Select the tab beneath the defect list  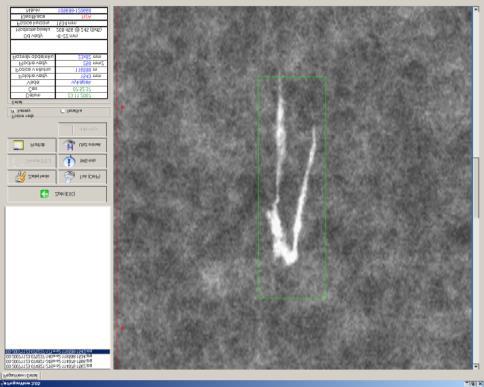[x=21, y=375]
